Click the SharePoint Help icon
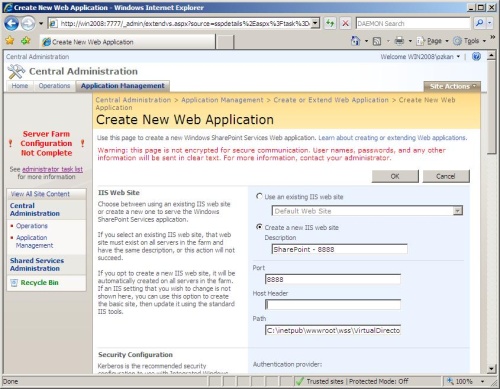The width and height of the screenshot is (500, 389). pyautogui.click(x=476, y=56)
